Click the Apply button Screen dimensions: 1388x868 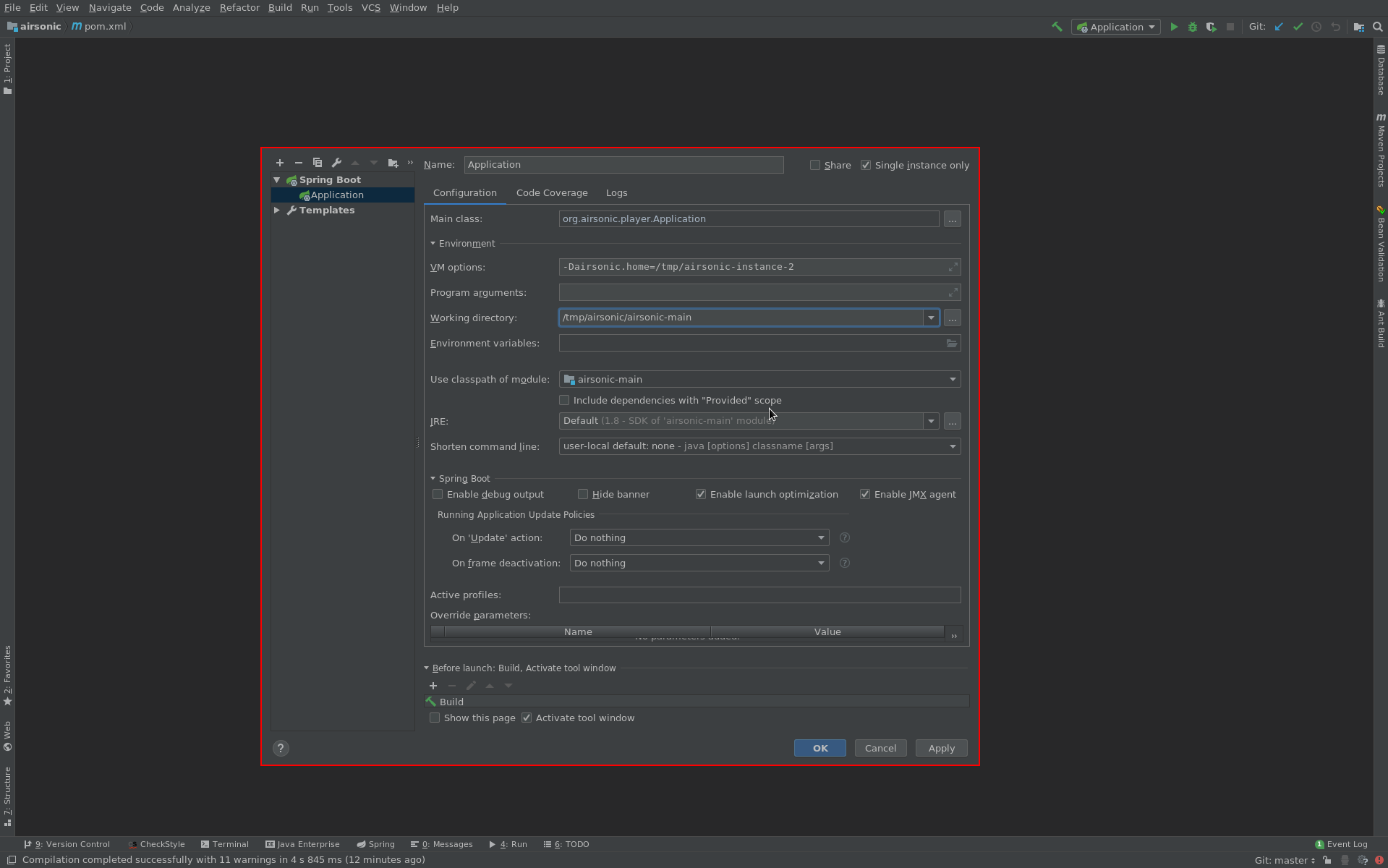click(941, 748)
